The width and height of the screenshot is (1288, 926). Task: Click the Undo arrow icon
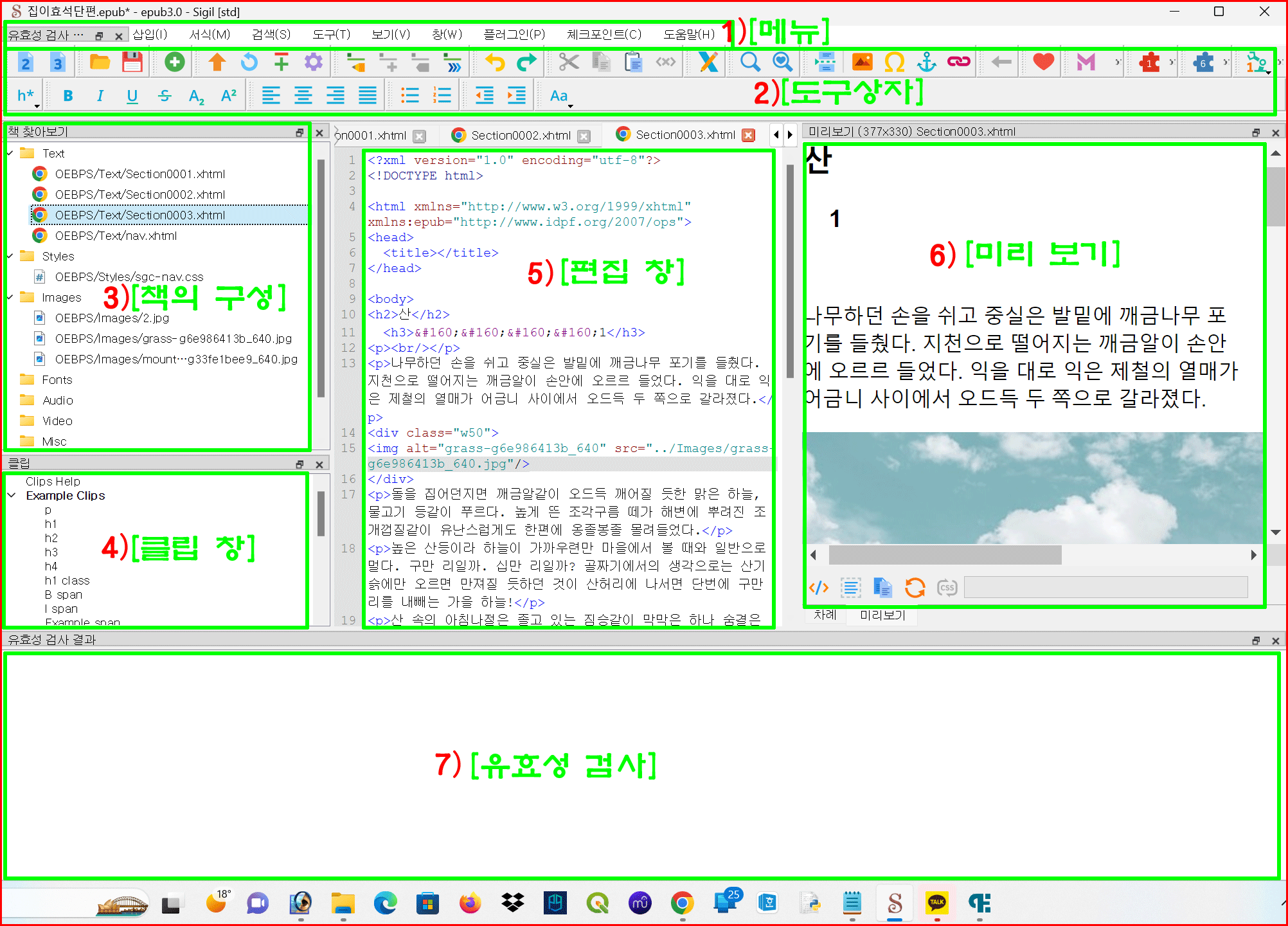point(494,62)
